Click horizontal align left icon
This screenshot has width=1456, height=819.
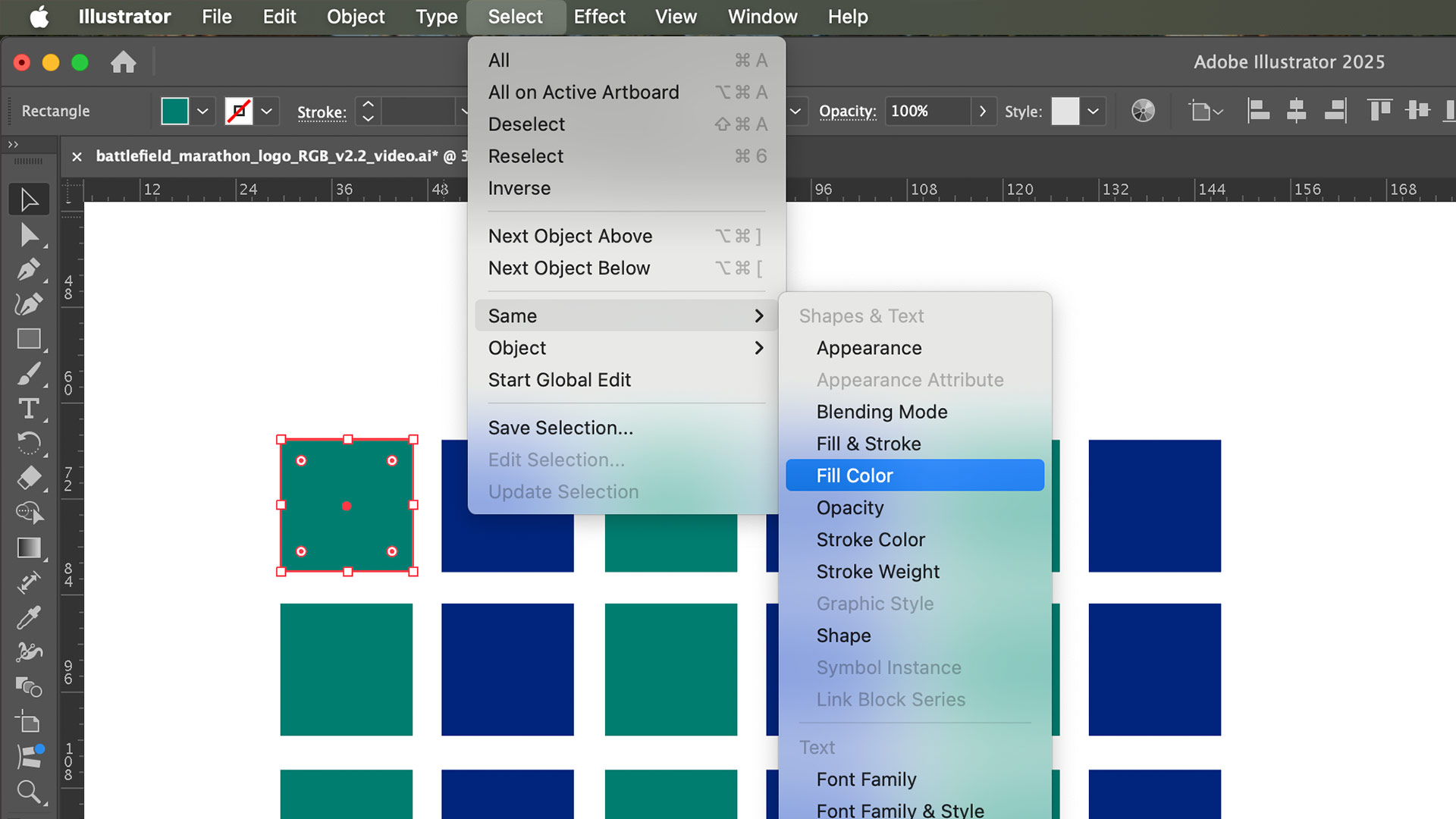pyautogui.click(x=1259, y=111)
